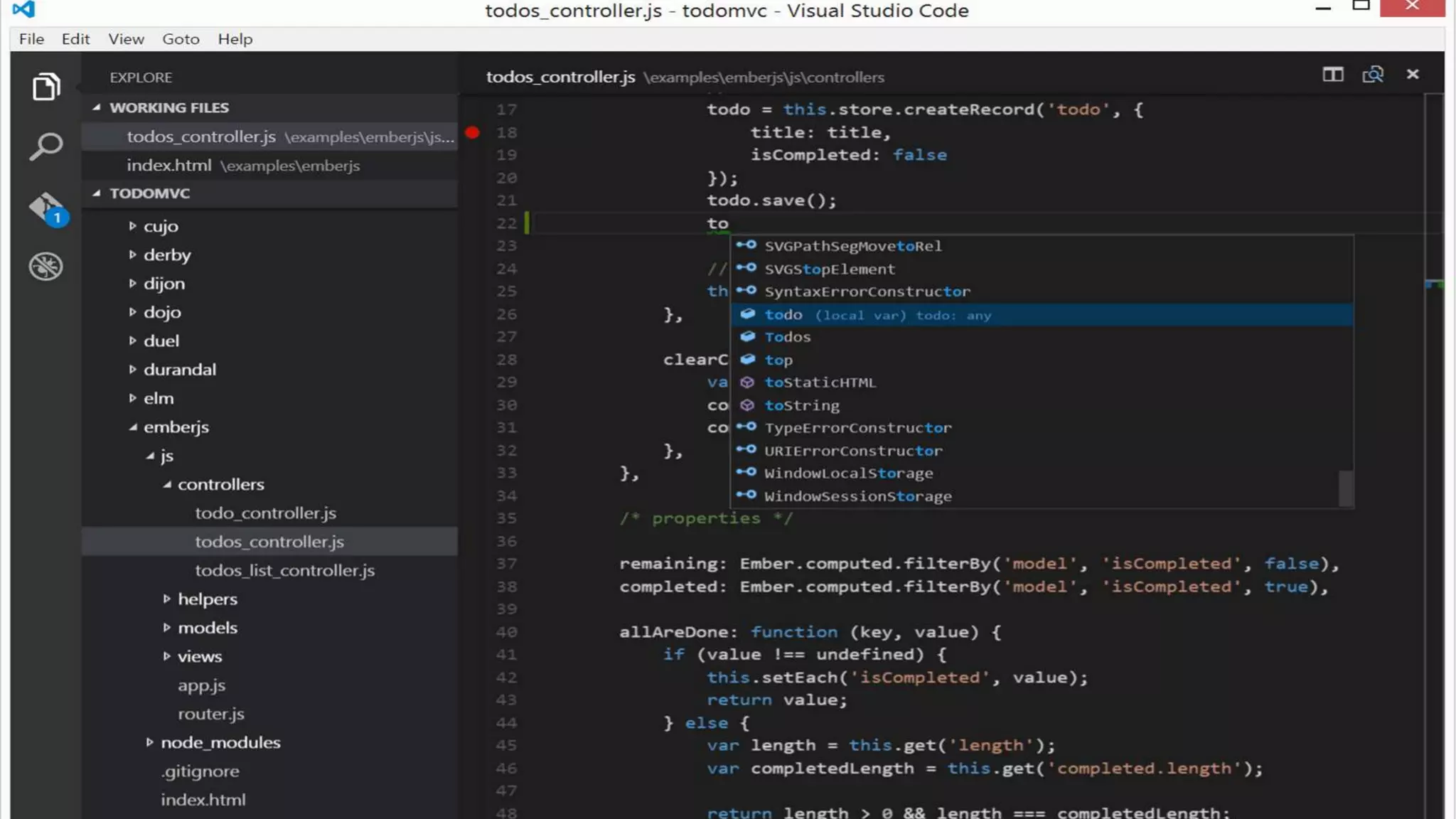Image resolution: width=1456 pixels, height=819 pixels.
Task: Open the View menu
Action: [x=126, y=39]
